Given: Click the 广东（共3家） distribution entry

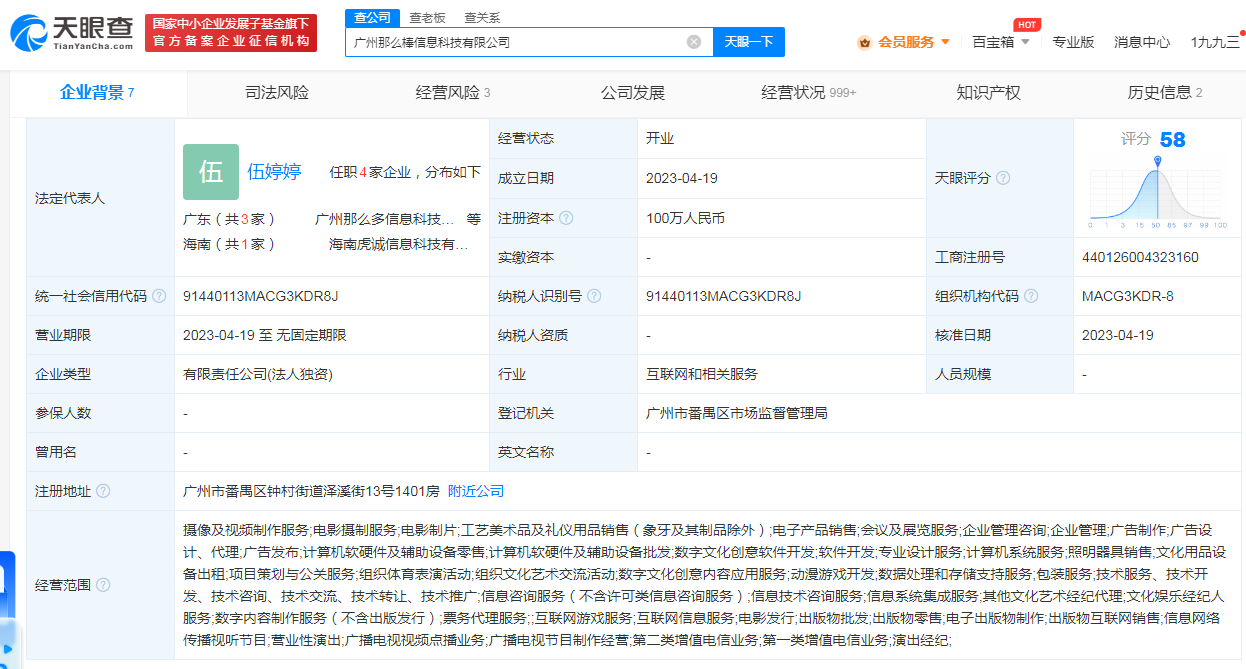Looking at the screenshot, I should tap(229, 219).
